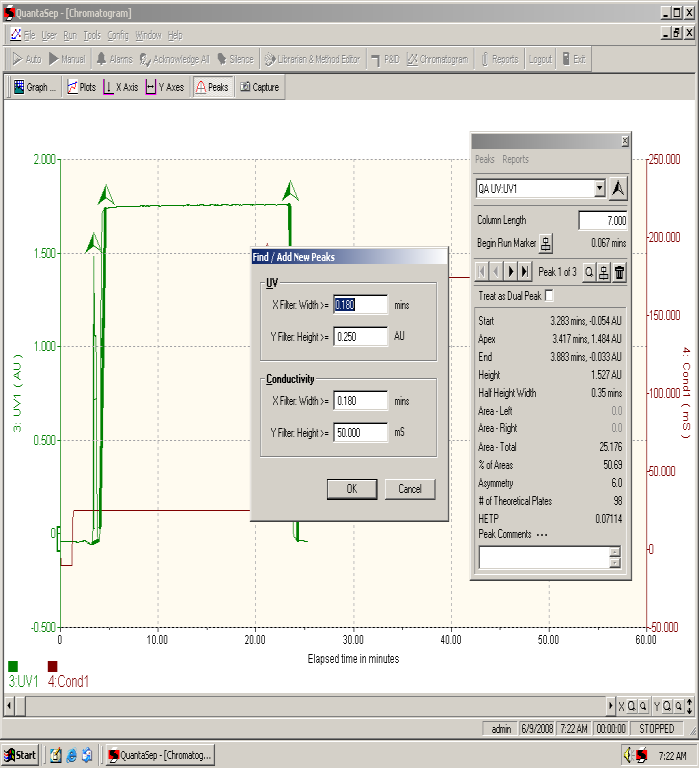Open the Config menu
This screenshot has height=768, width=699.
tap(118, 35)
